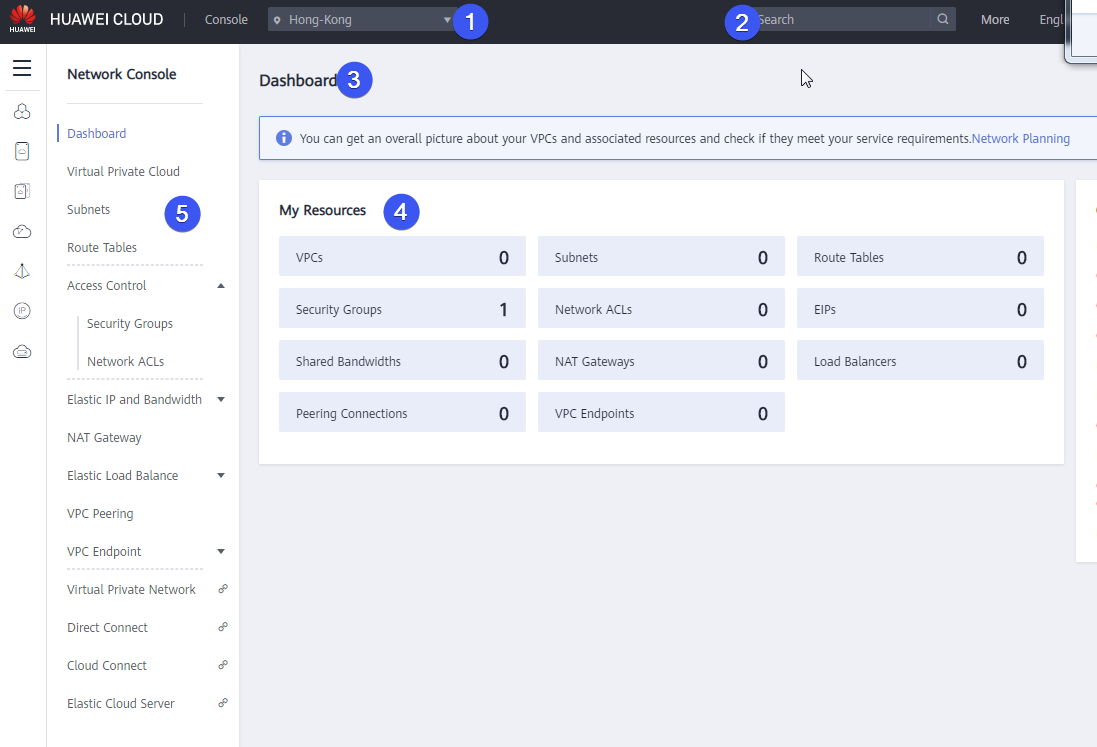
Task: Click the location pin in region selector
Action: click(277, 20)
